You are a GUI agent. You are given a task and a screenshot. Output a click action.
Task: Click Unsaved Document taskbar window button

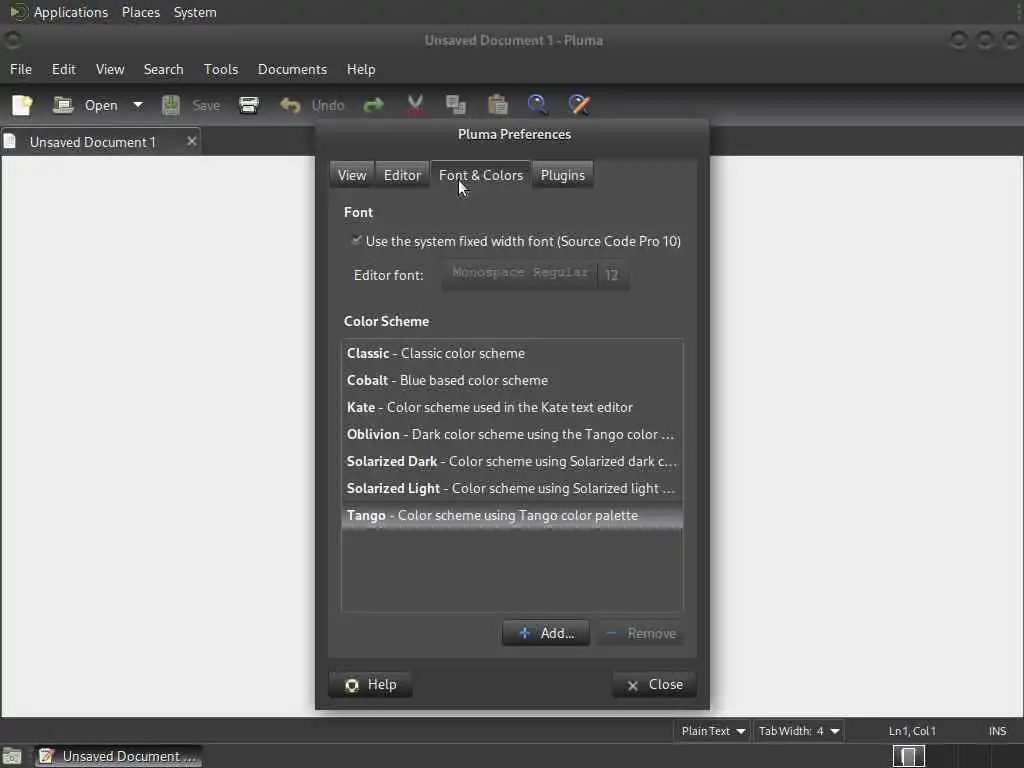[119, 756]
